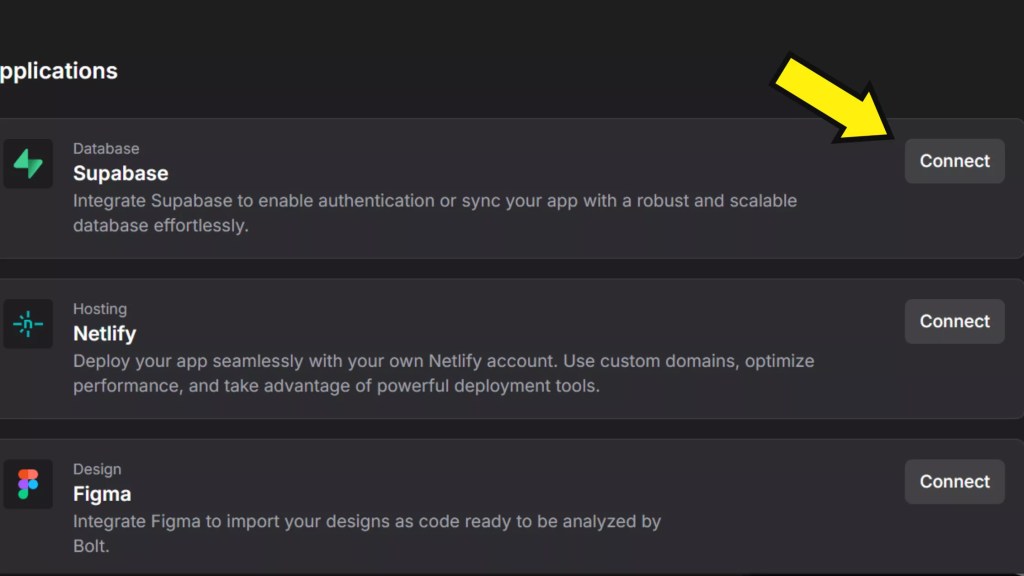Click the Netlify diamond logo icon
The width and height of the screenshot is (1024, 576).
[28, 323]
